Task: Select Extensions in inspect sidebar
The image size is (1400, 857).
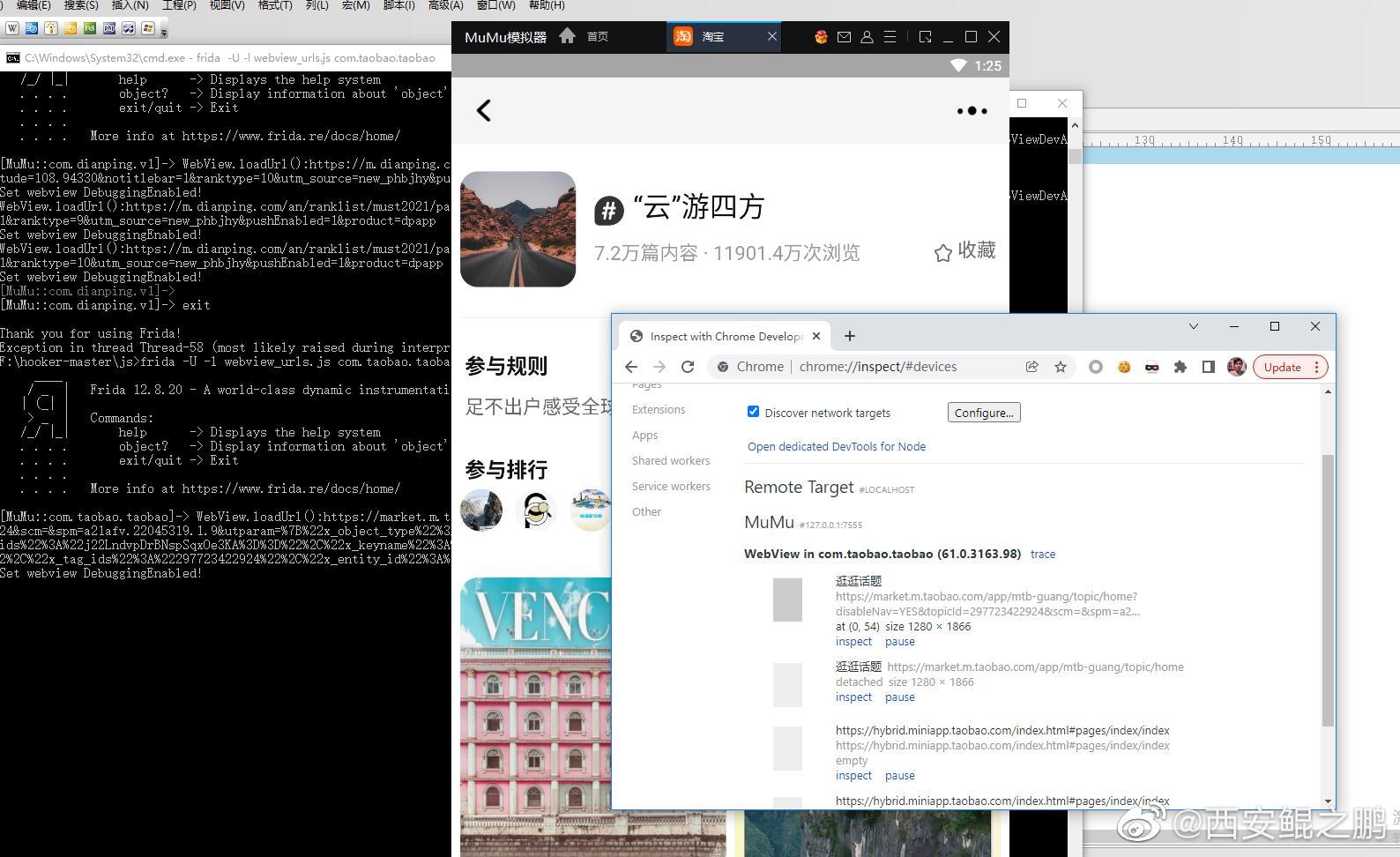Action: tap(659, 410)
